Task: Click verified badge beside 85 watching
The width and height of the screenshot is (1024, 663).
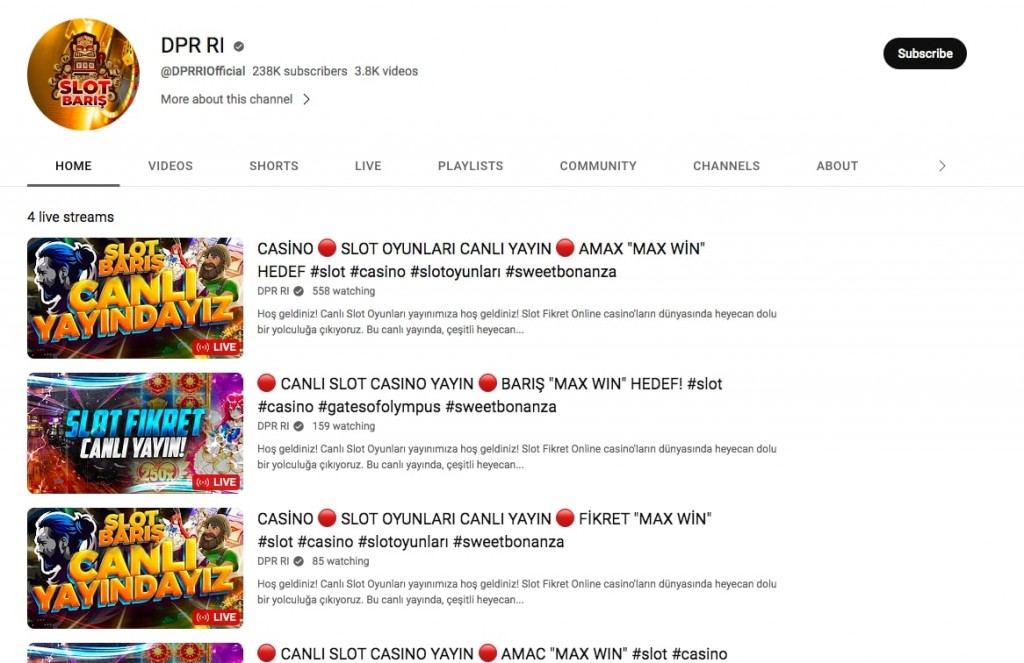Action: [298, 562]
